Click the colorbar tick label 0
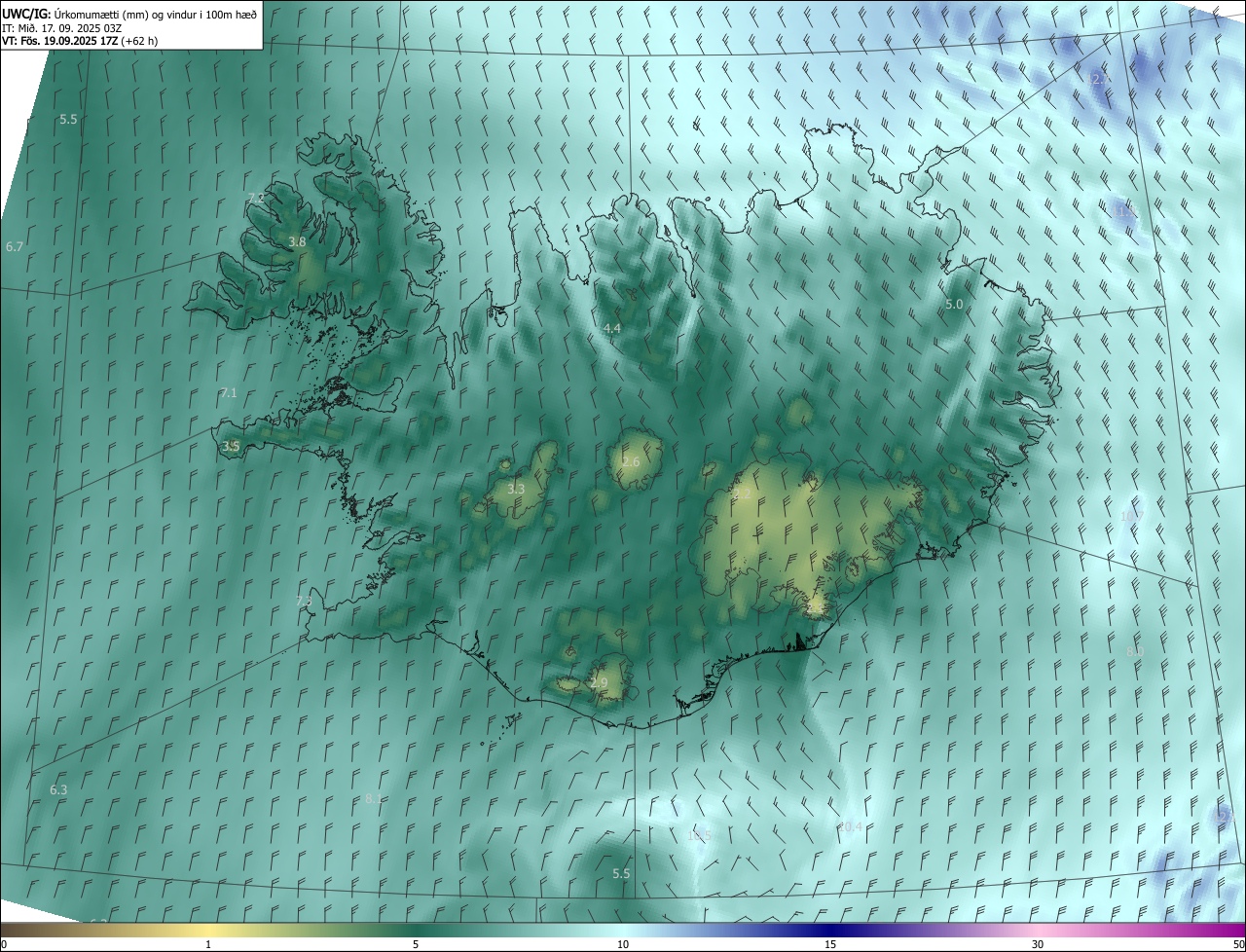 pos(4,944)
